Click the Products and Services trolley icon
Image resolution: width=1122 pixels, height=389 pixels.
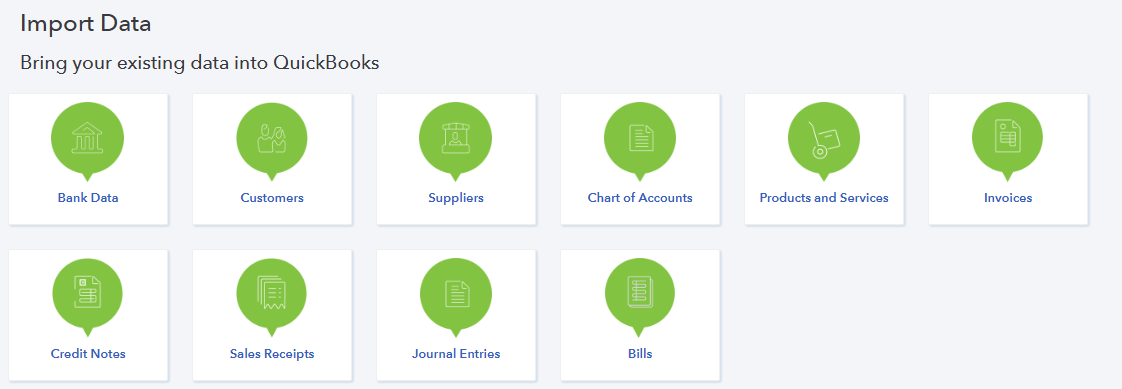[x=824, y=138]
